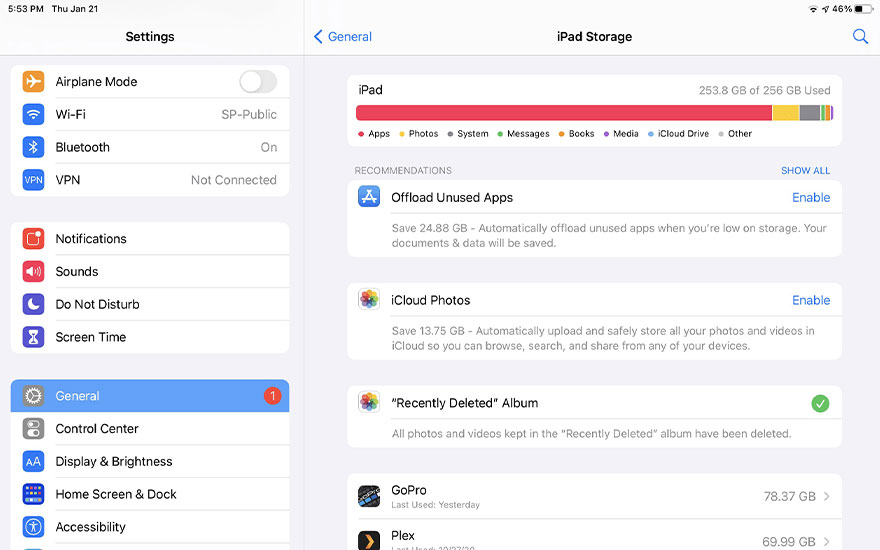Tap the Home Screen & Dock icon
This screenshot has height=550, width=880.
click(33, 494)
